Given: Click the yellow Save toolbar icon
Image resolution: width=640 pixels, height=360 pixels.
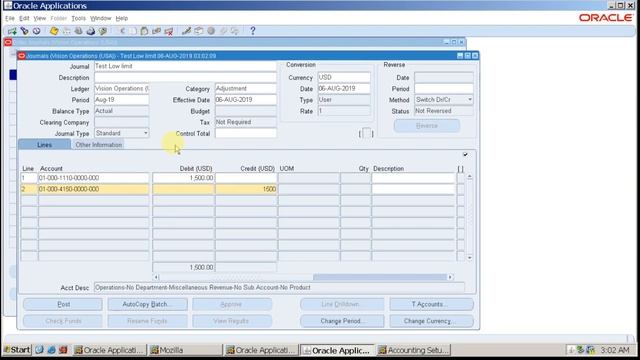Looking at the screenshot, I should [x=54, y=31].
